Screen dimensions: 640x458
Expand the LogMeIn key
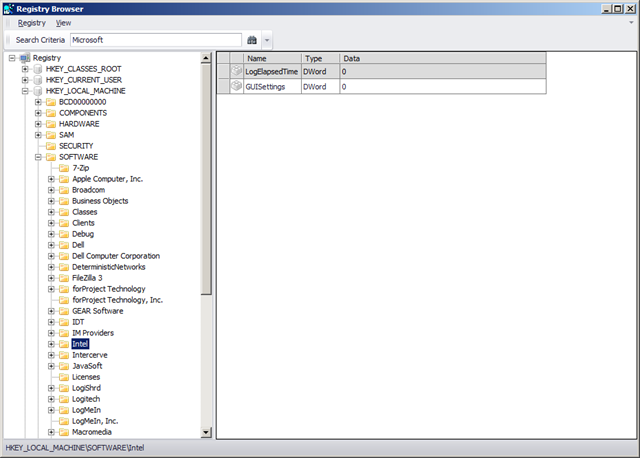coord(51,410)
